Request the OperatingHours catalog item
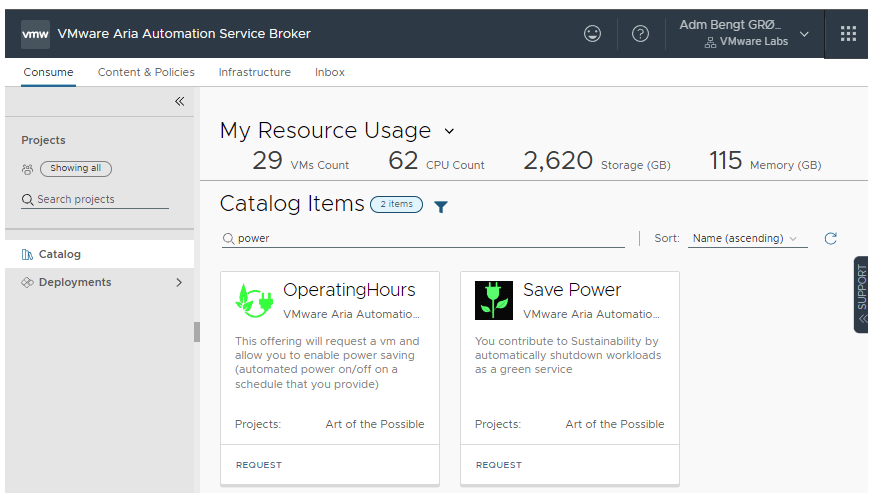 tap(259, 465)
